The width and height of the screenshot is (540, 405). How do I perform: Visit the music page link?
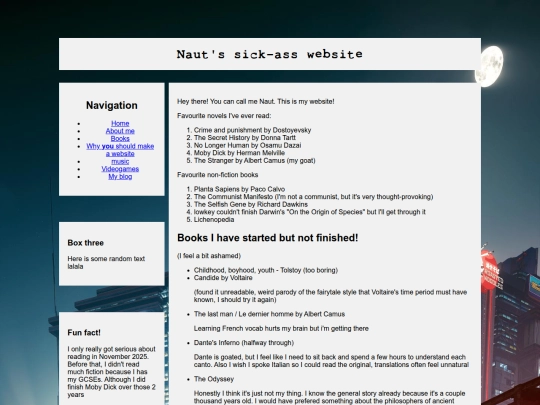(120, 161)
